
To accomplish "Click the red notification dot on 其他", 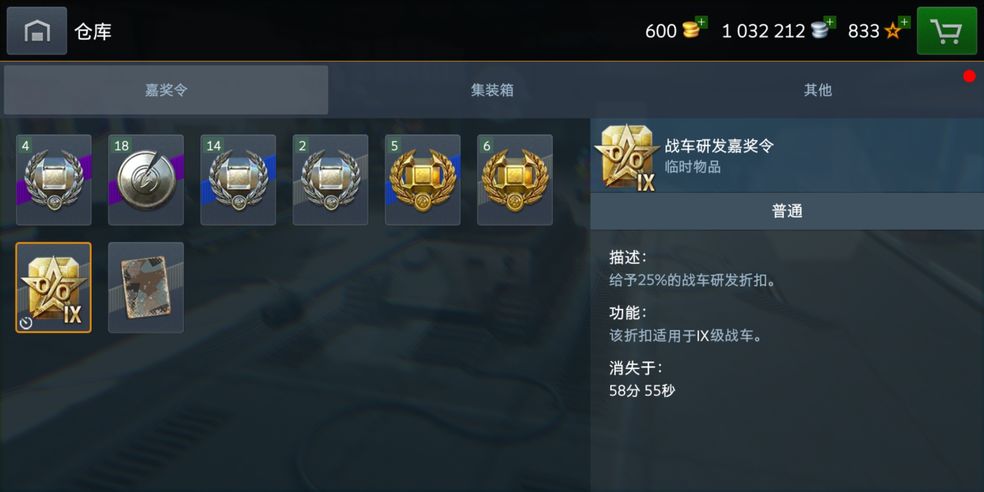I will (970, 76).
